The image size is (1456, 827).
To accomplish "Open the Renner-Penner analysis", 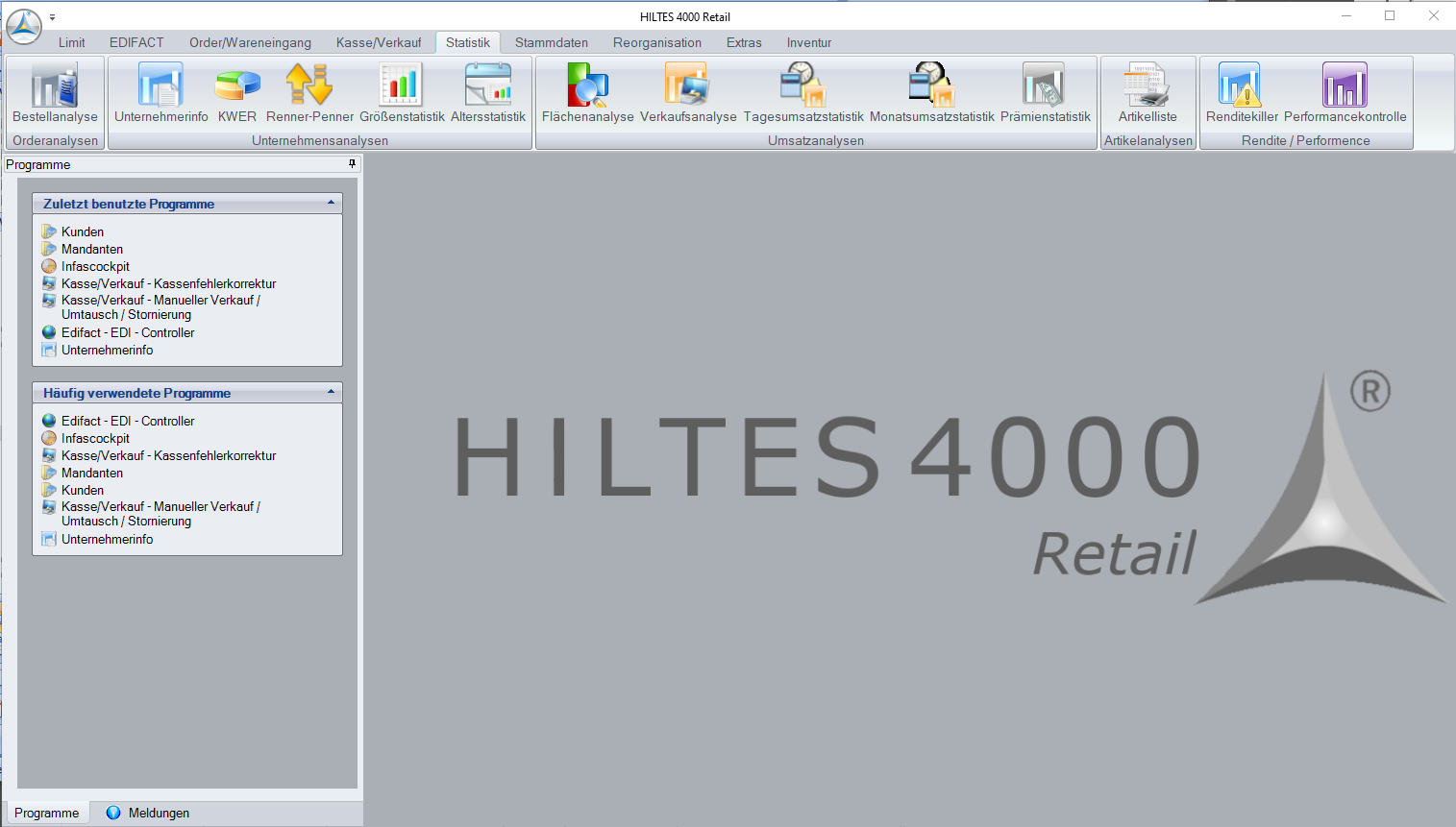I will pos(309,91).
